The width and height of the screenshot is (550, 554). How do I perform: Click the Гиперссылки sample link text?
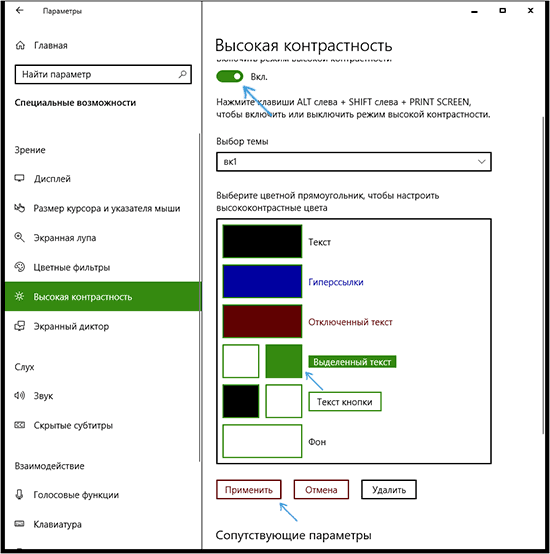(336, 282)
